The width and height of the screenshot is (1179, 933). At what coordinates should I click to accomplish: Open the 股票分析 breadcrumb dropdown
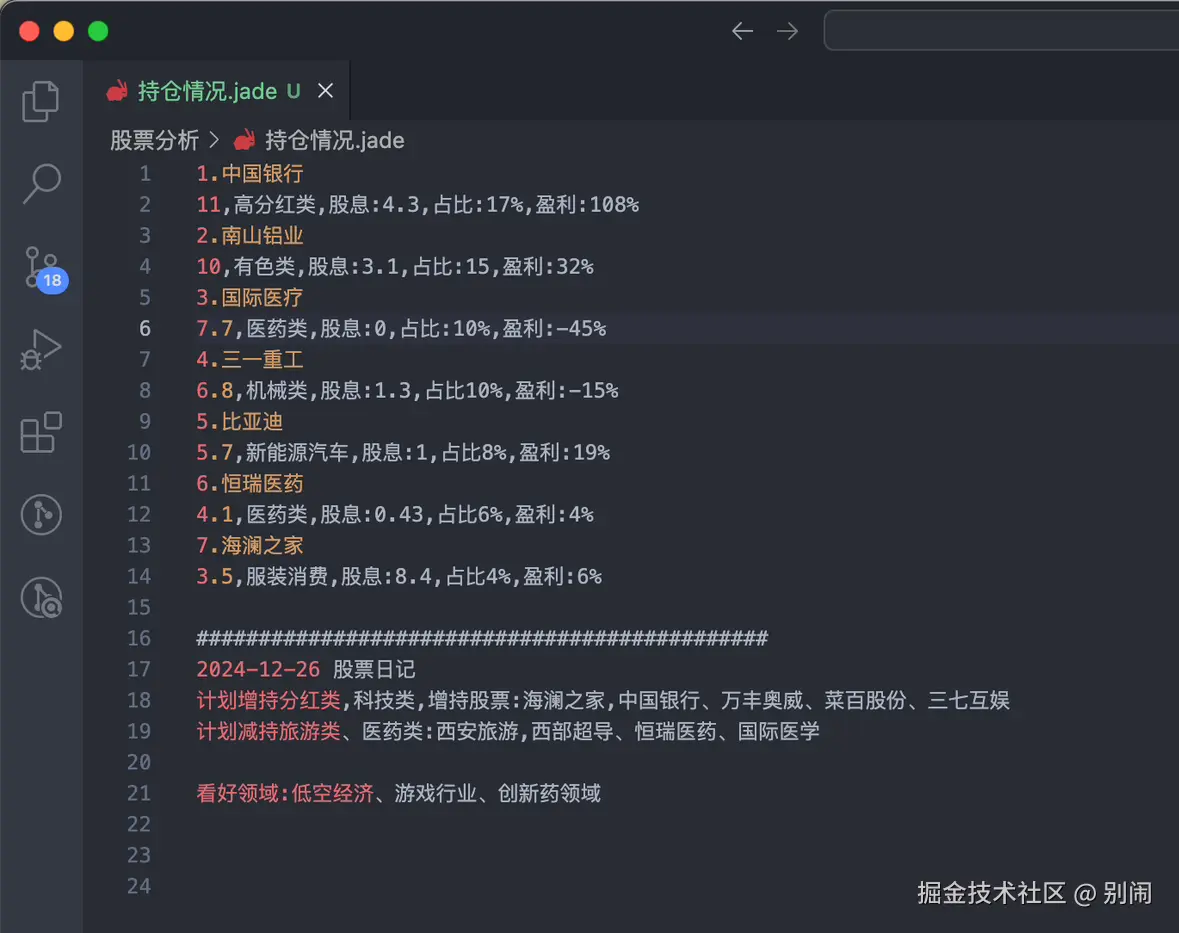155,140
